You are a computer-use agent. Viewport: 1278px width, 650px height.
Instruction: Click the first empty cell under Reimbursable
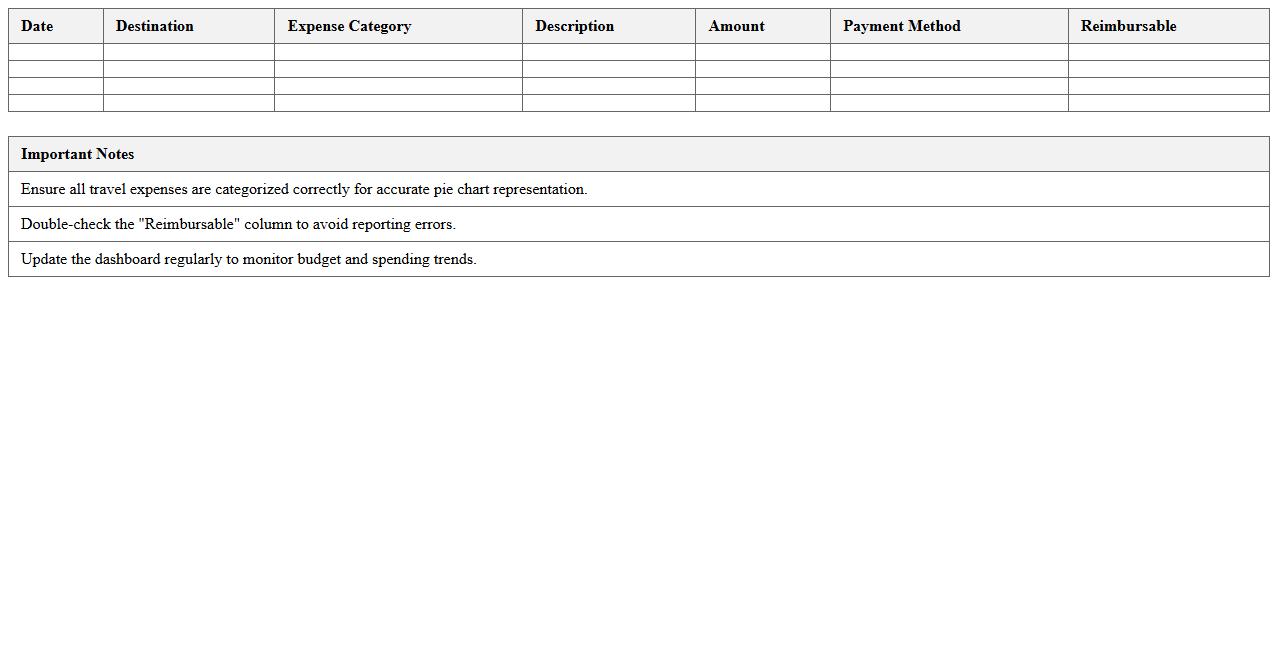1168,52
